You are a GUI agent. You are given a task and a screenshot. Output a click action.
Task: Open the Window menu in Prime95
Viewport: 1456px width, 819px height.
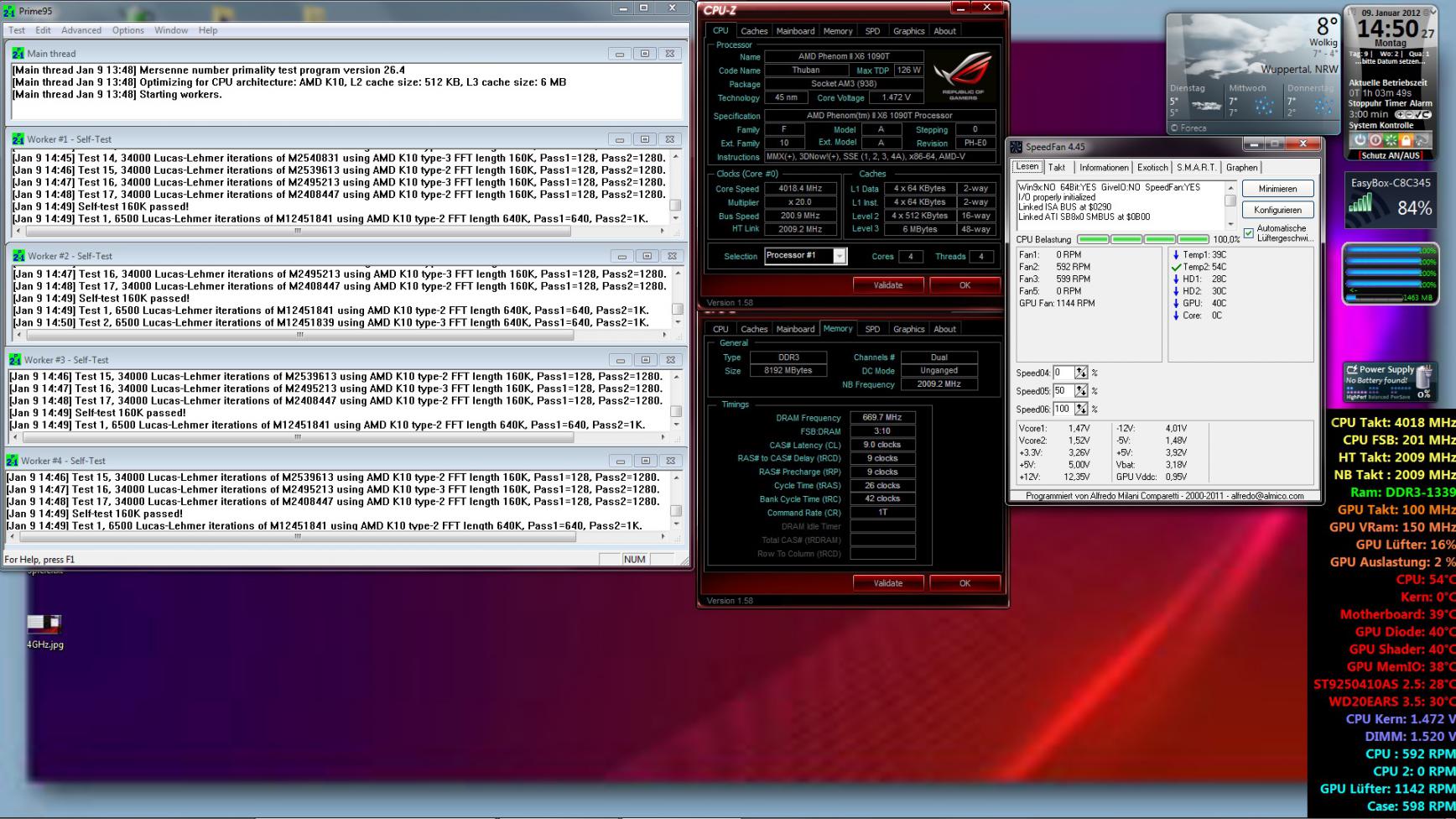coord(171,30)
